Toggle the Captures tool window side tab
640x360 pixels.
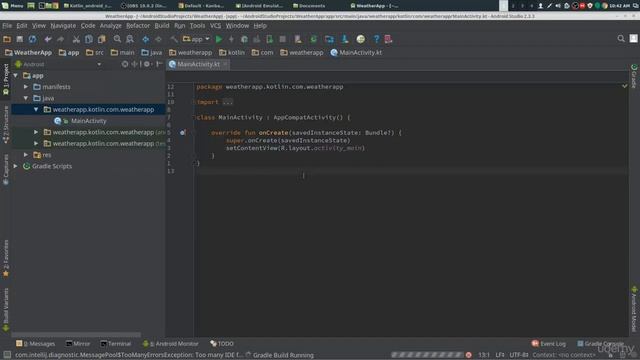click(x=6, y=169)
